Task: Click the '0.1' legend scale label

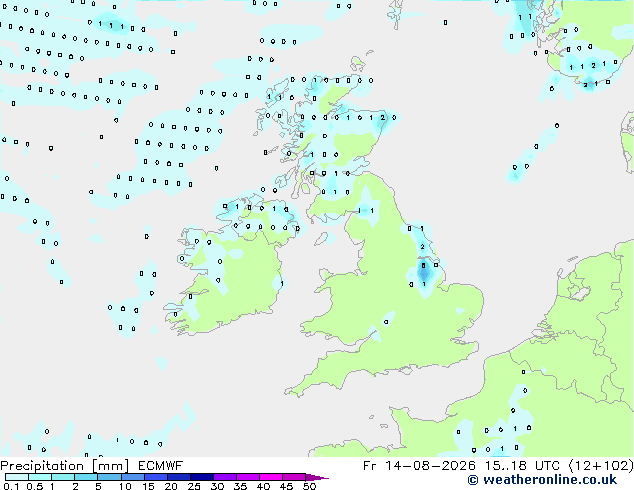Action: coord(11,486)
